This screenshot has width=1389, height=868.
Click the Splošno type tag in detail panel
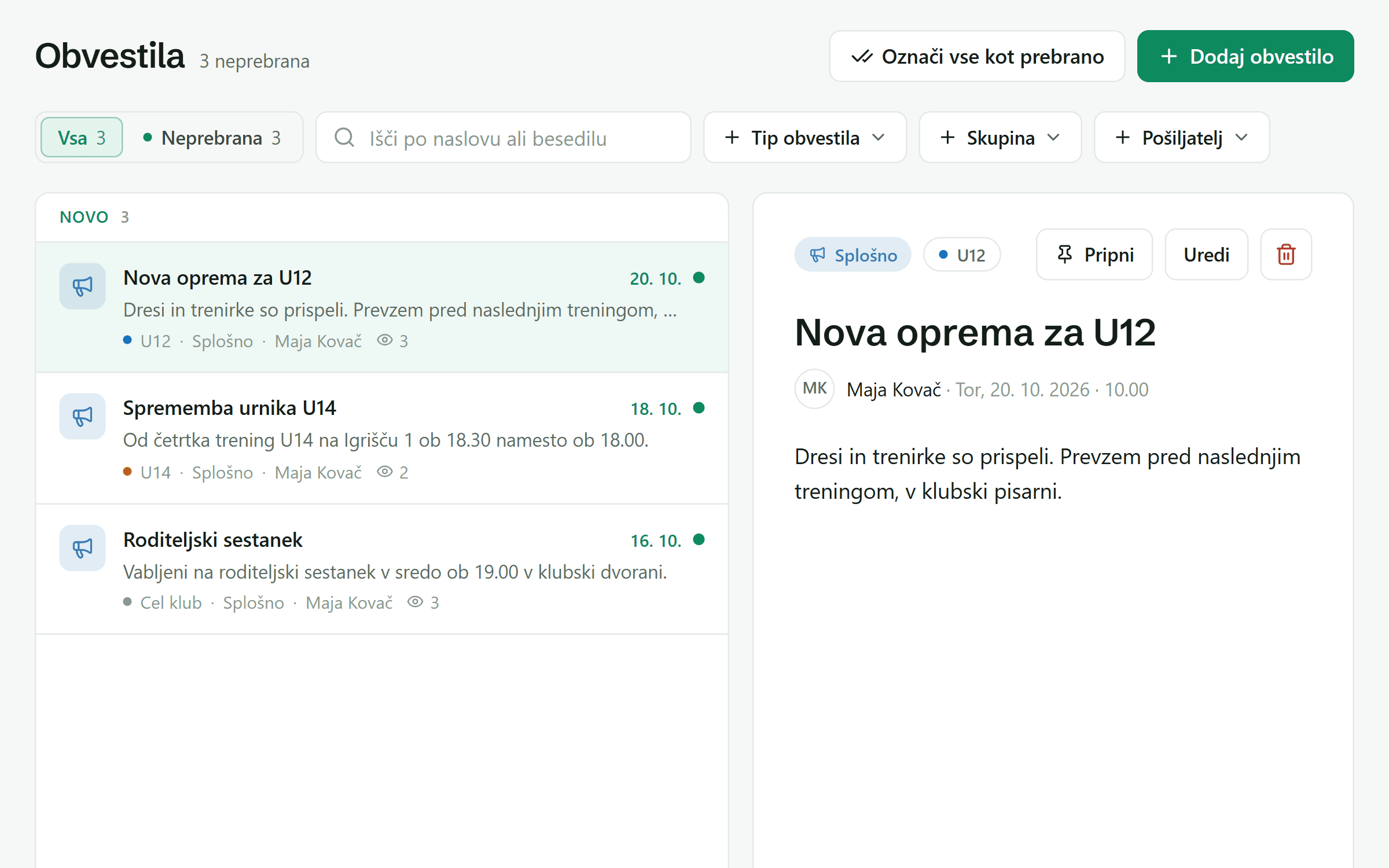(x=853, y=255)
